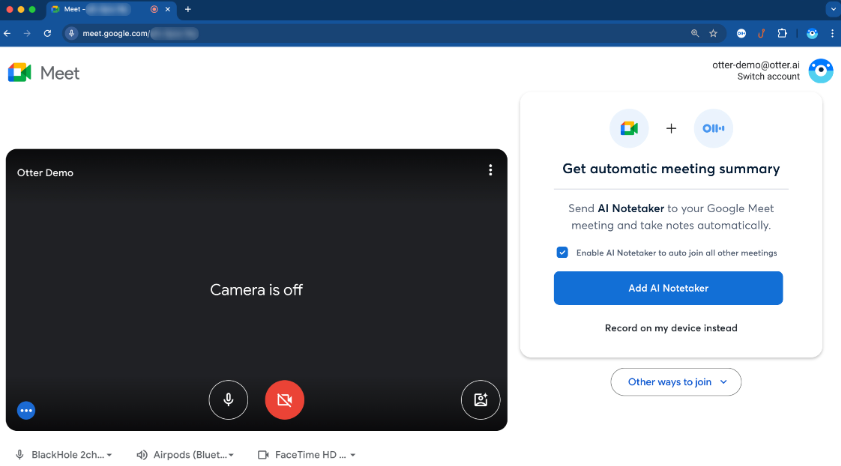Image resolution: width=841 pixels, height=466 pixels.
Task: Click the speaker icon beside Airpods
Action: click(142, 455)
